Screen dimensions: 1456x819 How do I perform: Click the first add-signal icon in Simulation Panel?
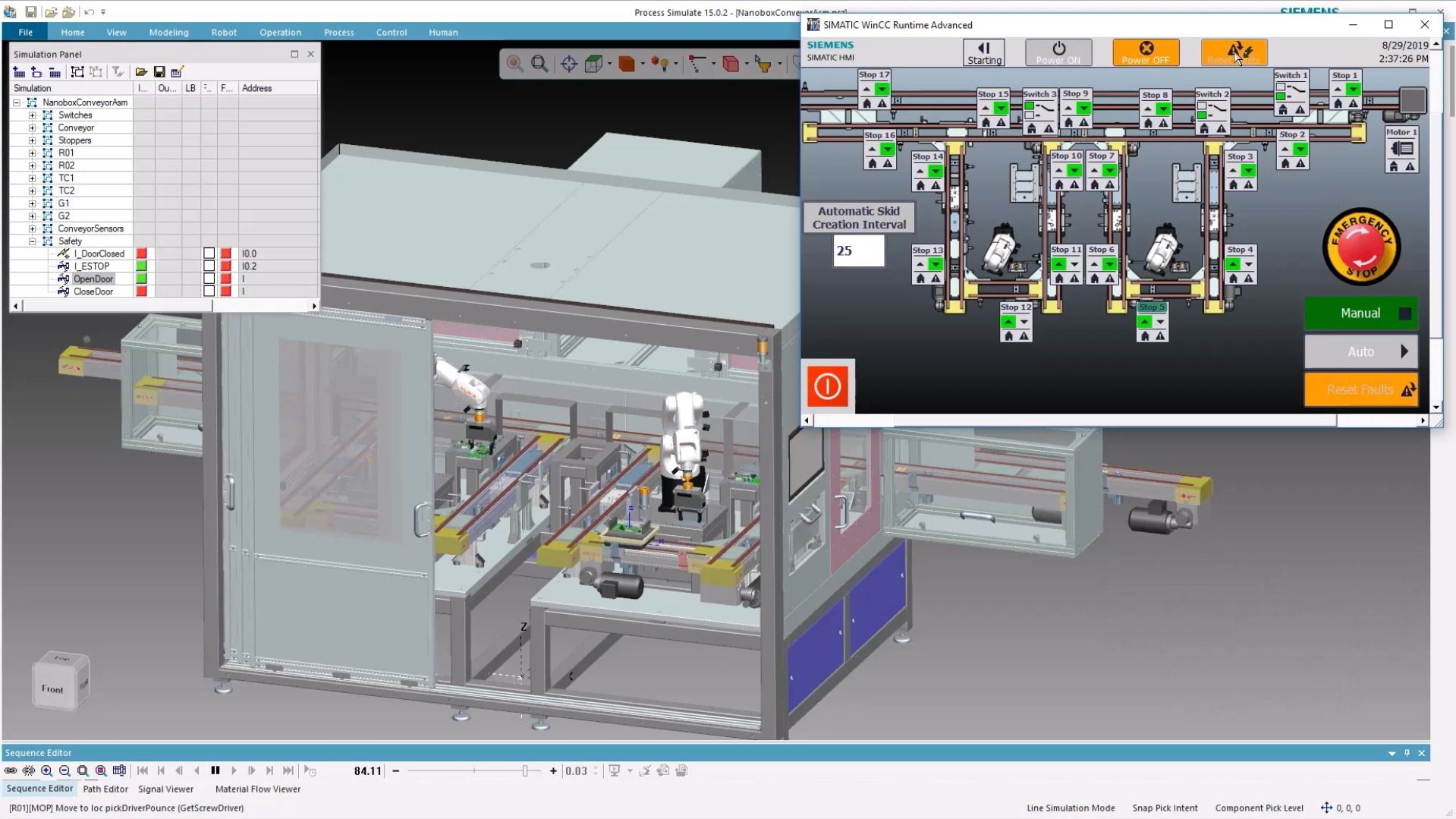pos(19,72)
